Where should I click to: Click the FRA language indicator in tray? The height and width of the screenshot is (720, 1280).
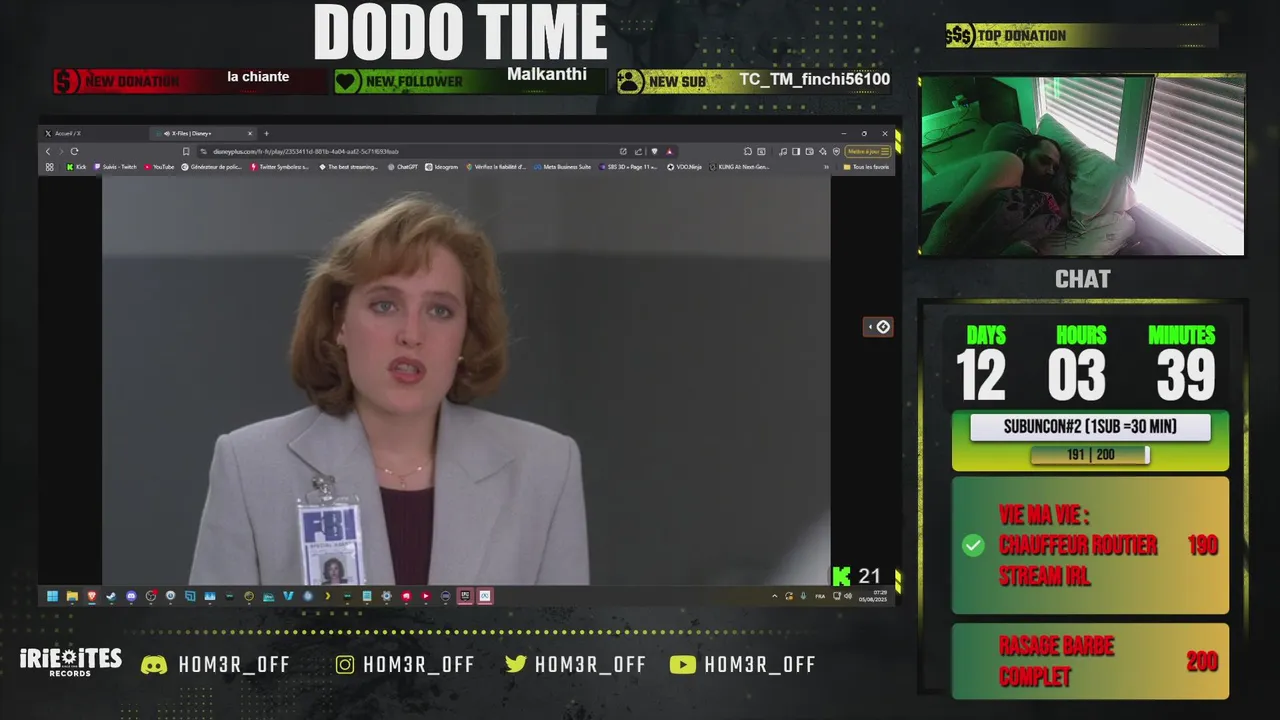(820, 596)
